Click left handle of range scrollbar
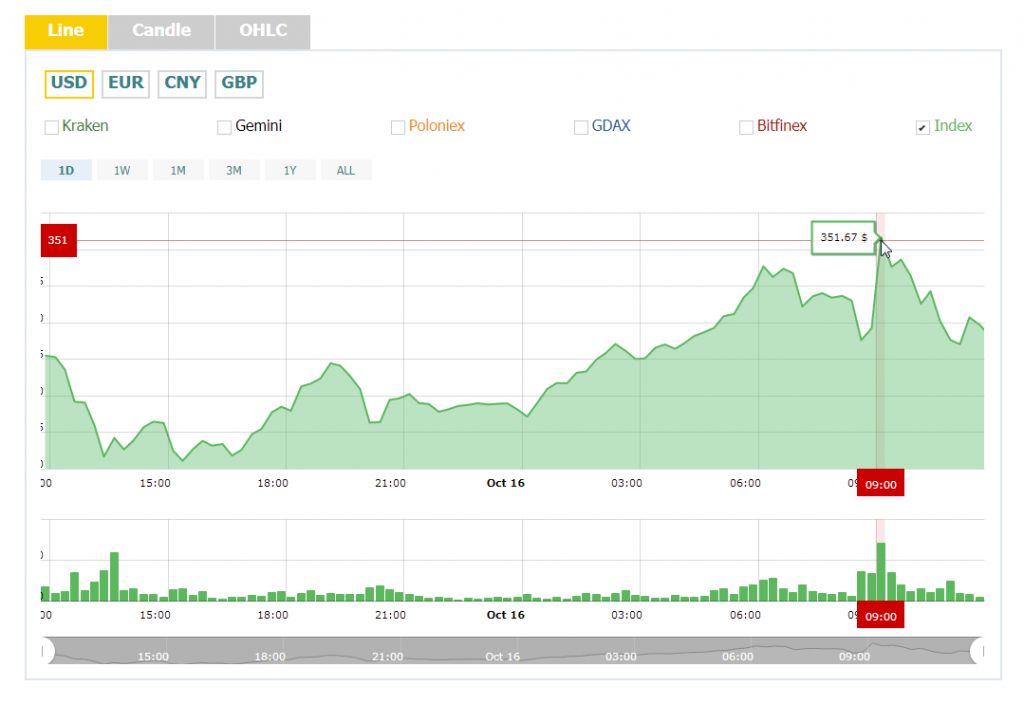Image resolution: width=1024 pixels, height=704 pixels. point(46,651)
